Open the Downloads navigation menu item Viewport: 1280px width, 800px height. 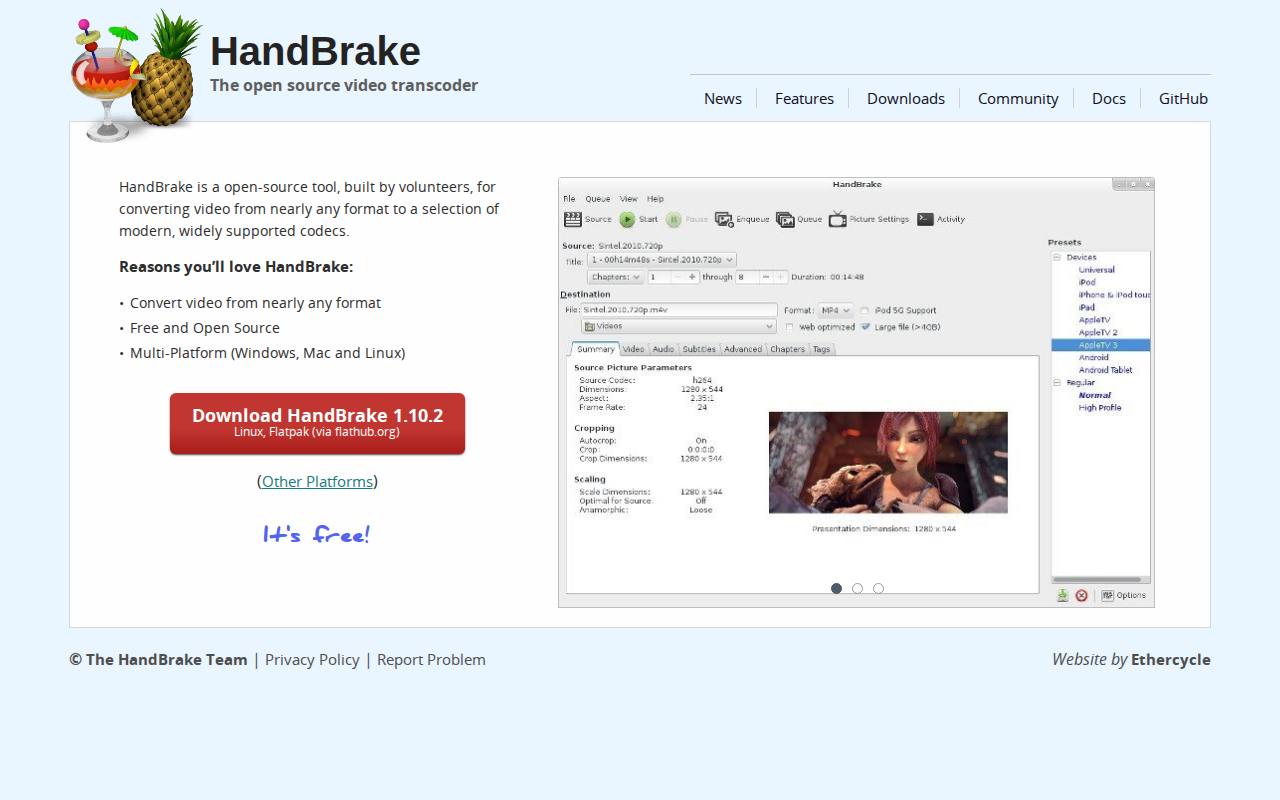(905, 98)
